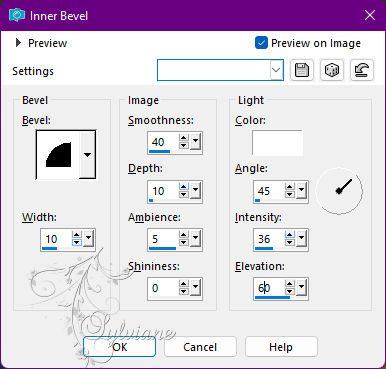Open the Shininess slider dropdown arrow
The width and height of the screenshot is (386, 369).
(195, 287)
